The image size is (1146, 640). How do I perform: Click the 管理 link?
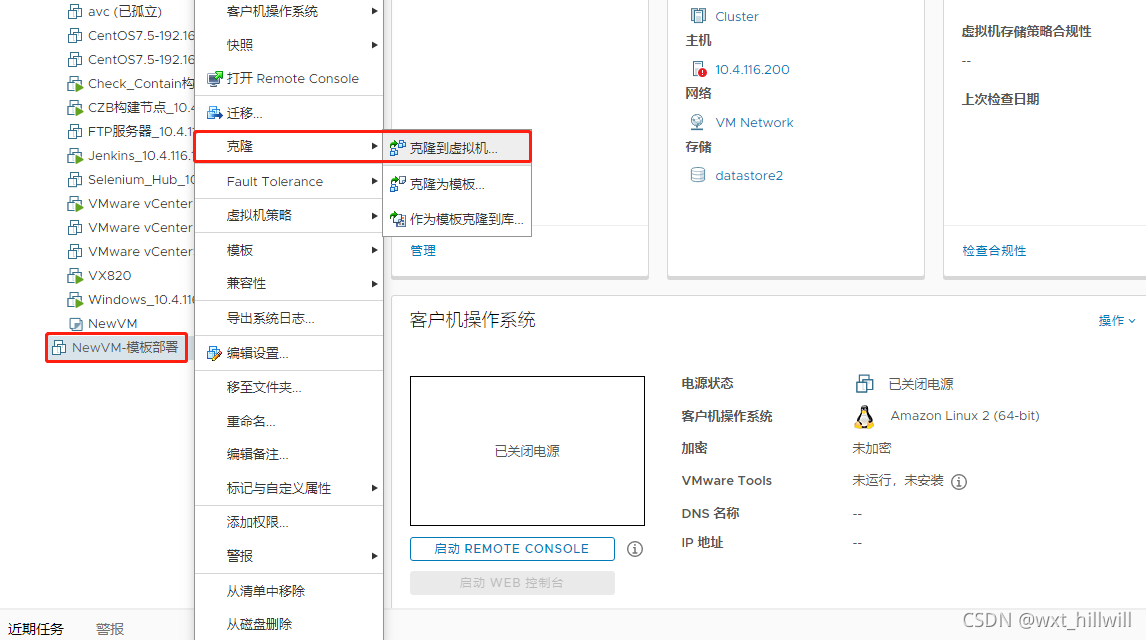click(x=422, y=251)
